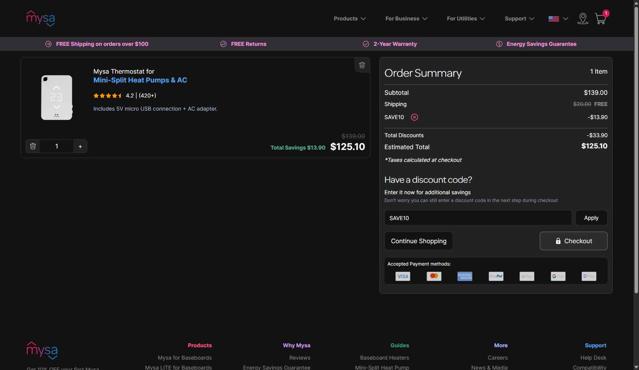Click the Apply button

[591, 218]
